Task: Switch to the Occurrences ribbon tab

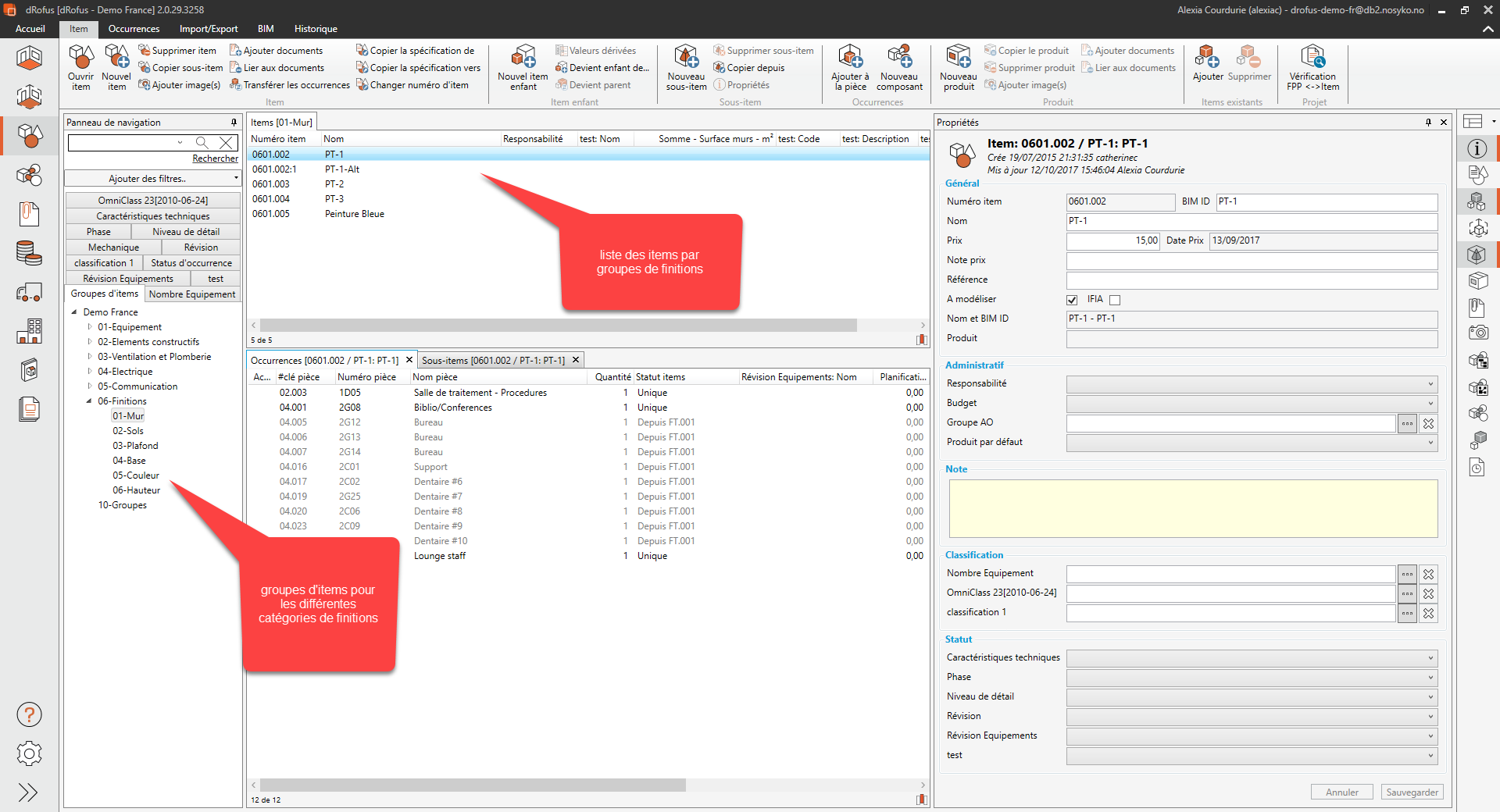Action: point(134,29)
